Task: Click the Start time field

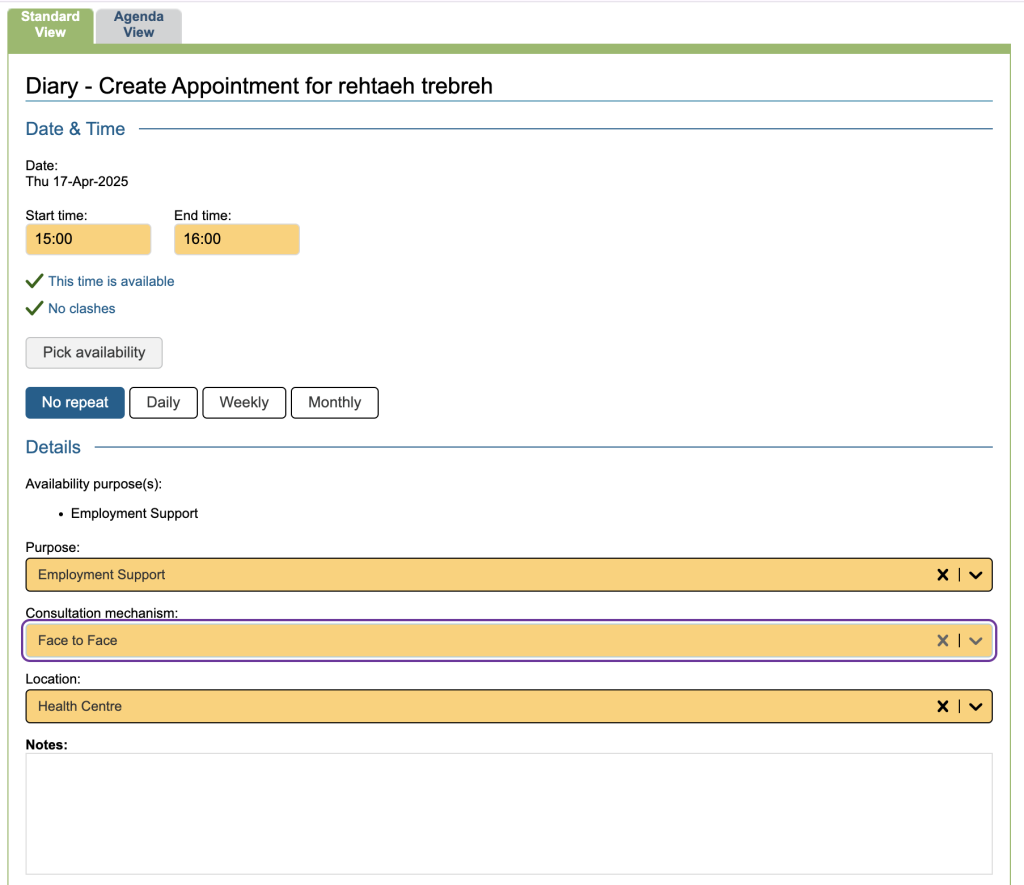Action: [88, 240]
